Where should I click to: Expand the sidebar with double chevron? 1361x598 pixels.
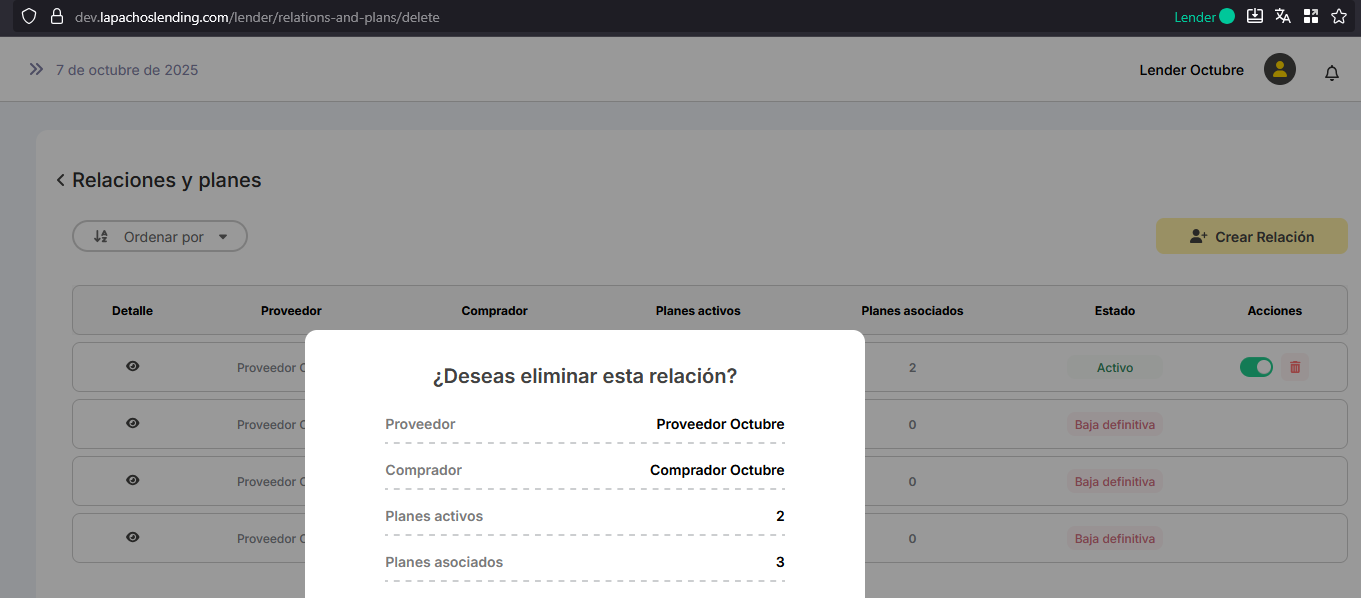click(36, 70)
